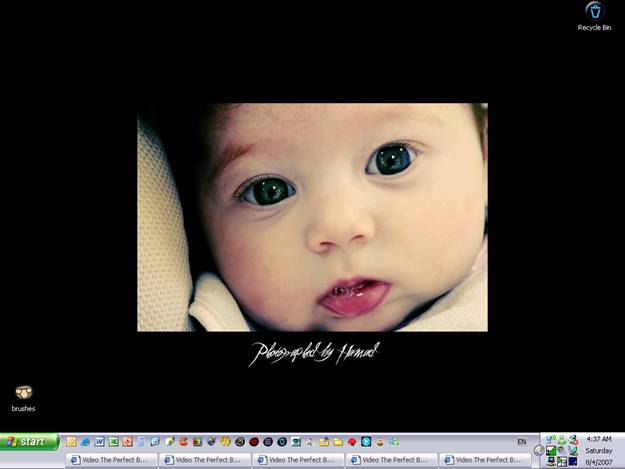Click the red circle C Quick Launch icon
This screenshot has width=625, height=469.
[183, 442]
